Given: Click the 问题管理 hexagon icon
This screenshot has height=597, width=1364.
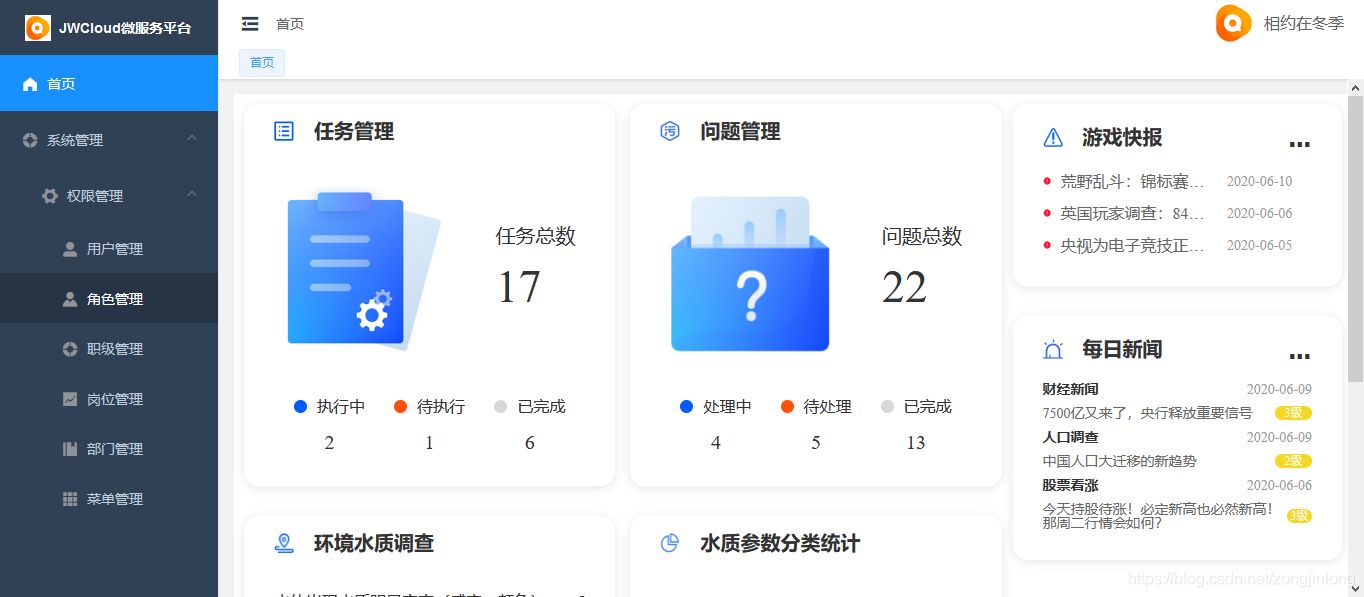Looking at the screenshot, I should pos(670,131).
